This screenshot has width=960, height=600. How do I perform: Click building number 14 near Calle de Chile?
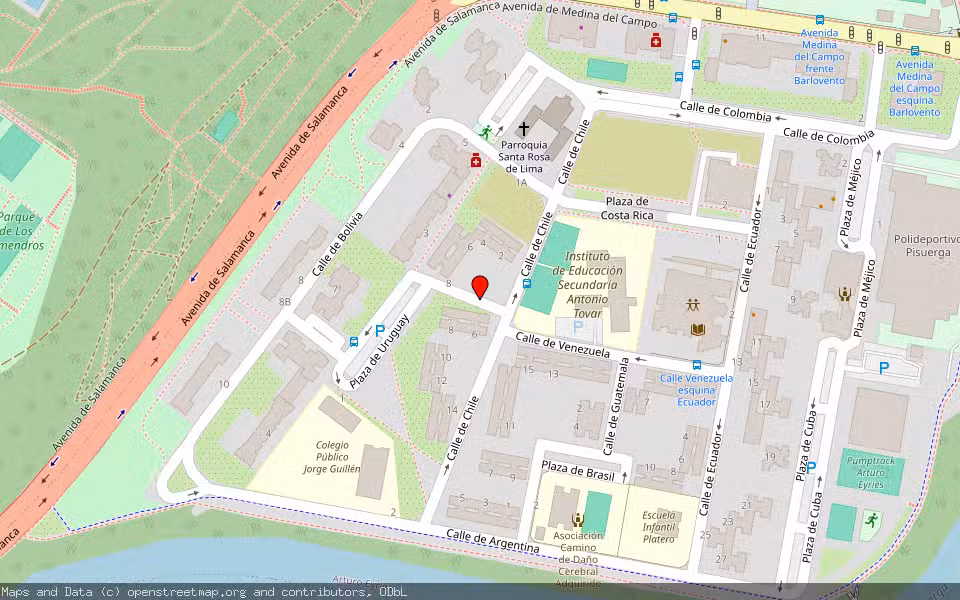[452, 410]
